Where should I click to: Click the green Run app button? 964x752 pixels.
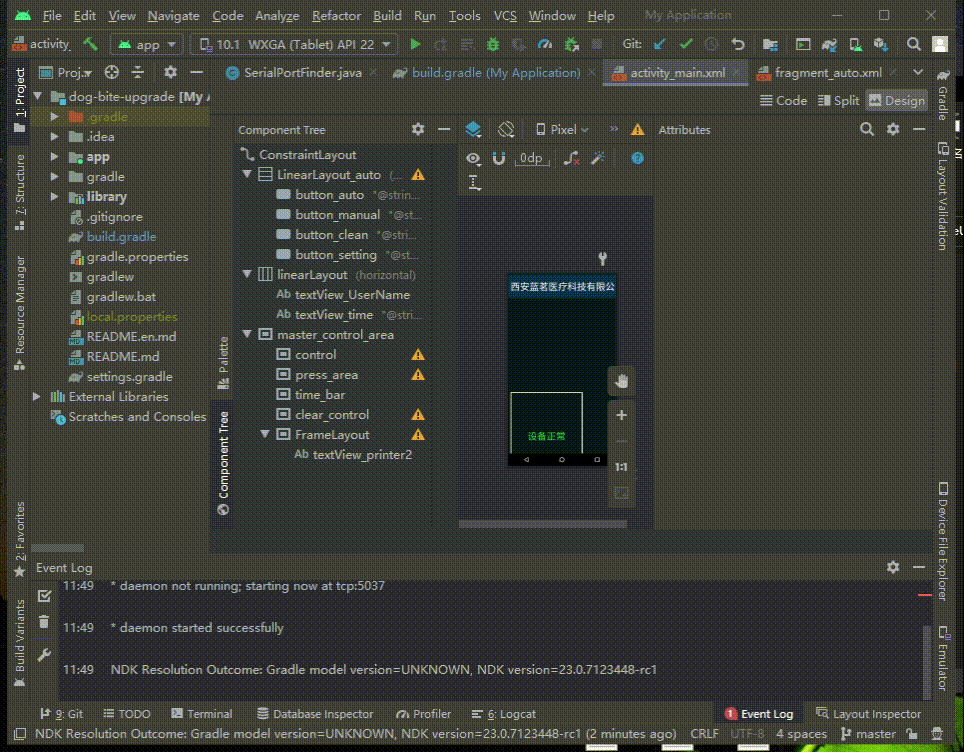(416, 45)
